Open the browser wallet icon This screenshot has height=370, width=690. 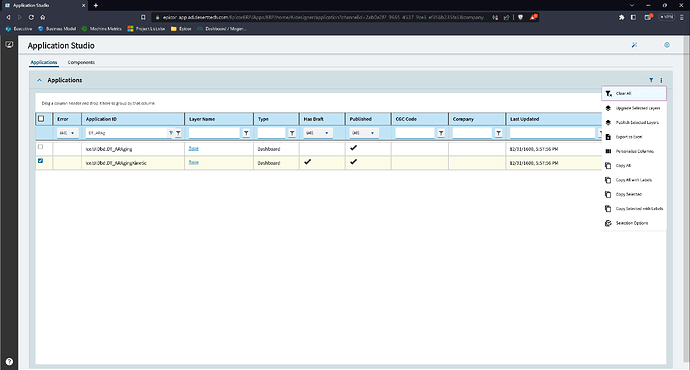point(648,17)
